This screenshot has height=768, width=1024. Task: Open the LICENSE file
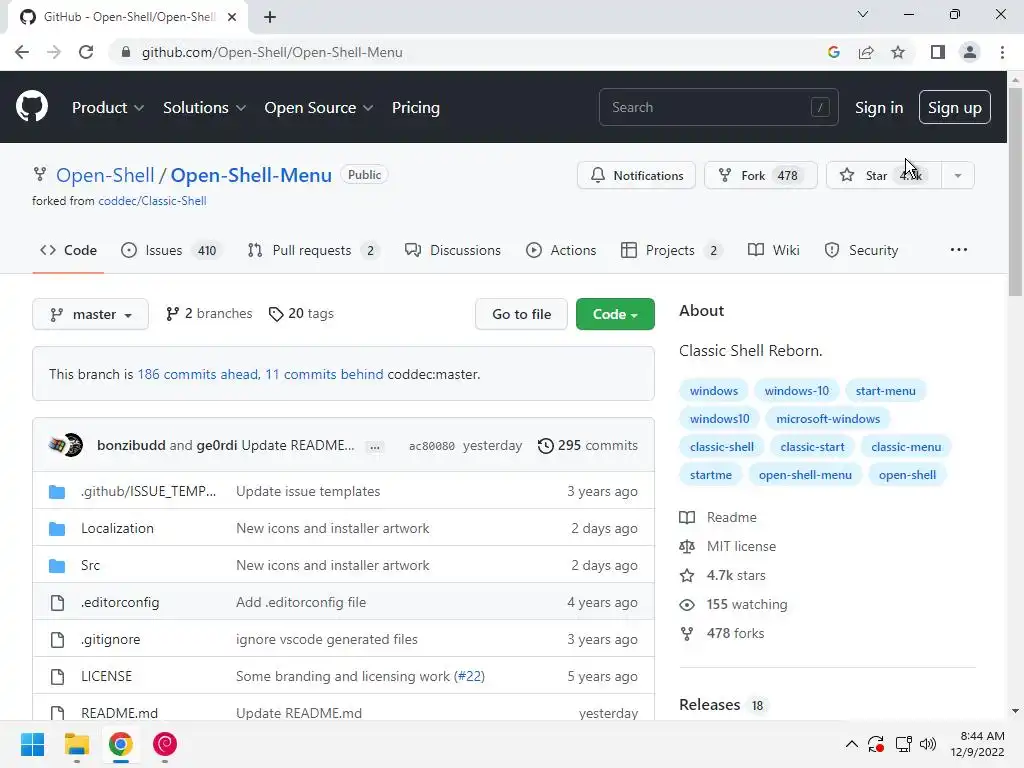(x=106, y=676)
